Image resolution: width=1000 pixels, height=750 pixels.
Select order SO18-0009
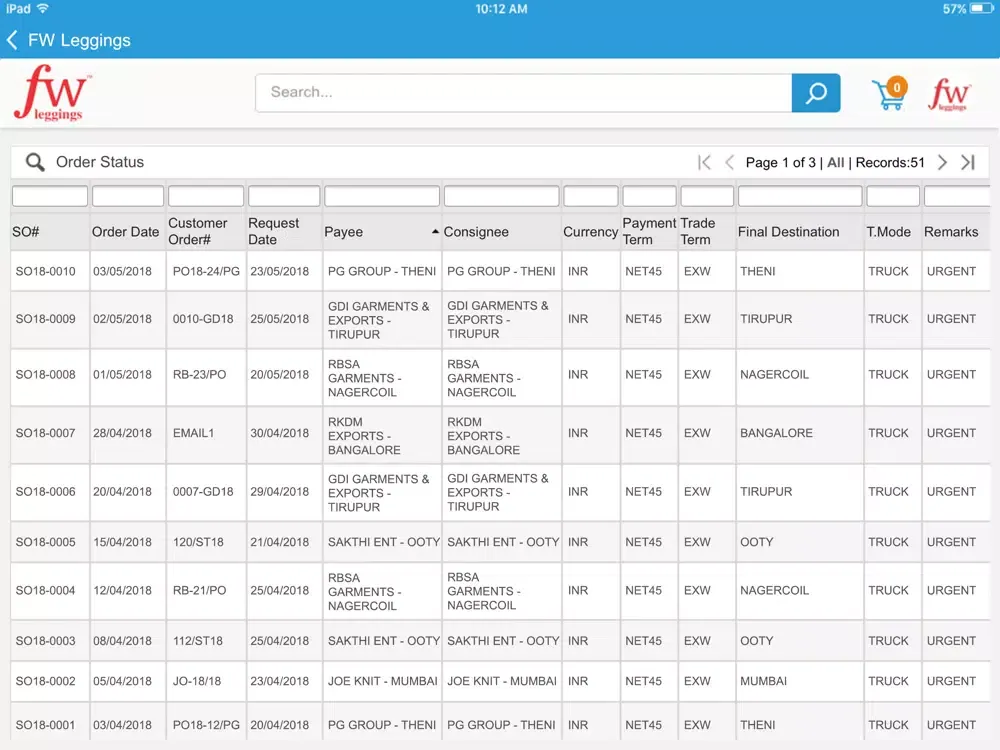(x=45, y=319)
